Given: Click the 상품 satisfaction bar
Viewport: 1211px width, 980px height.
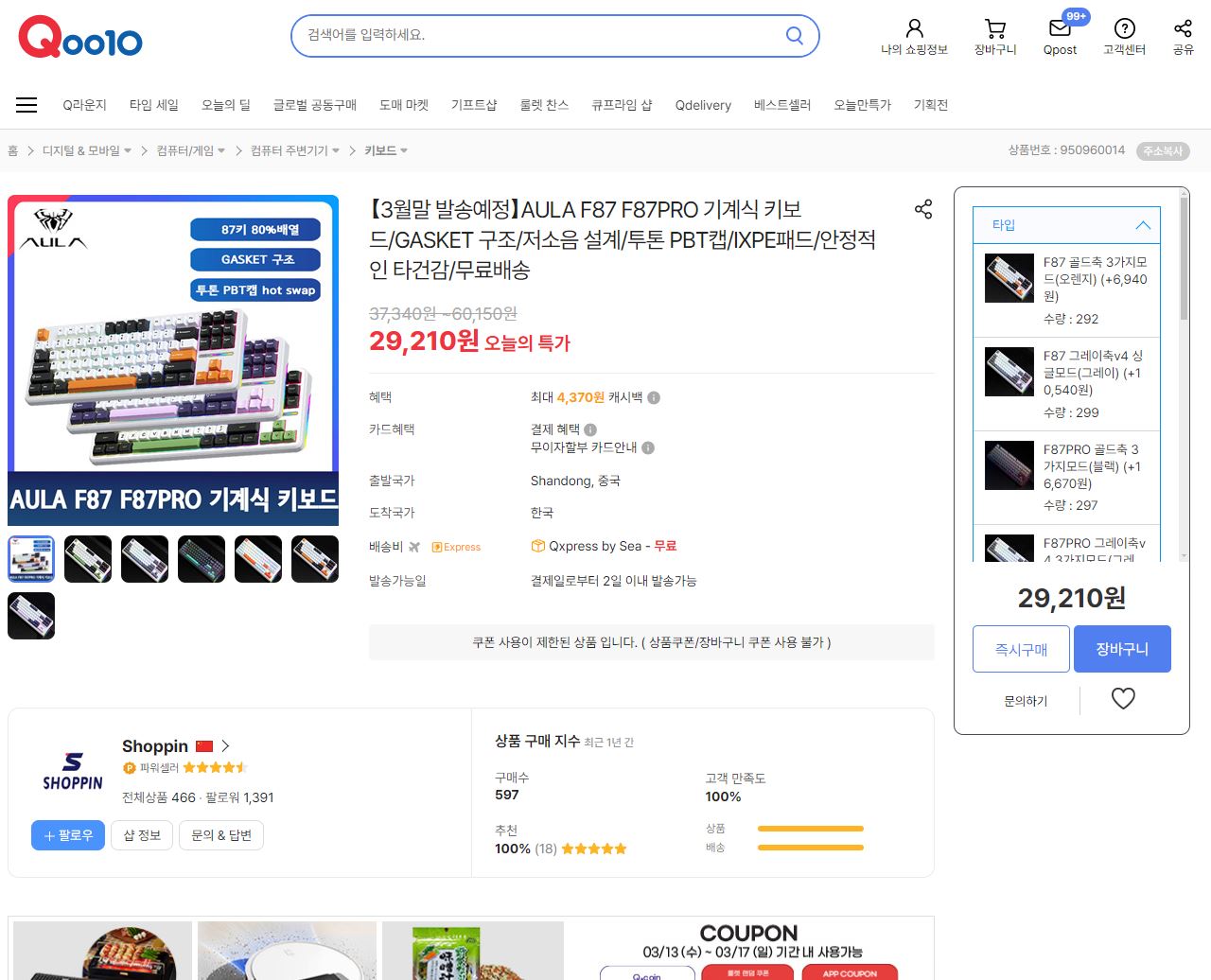Looking at the screenshot, I should [x=811, y=829].
